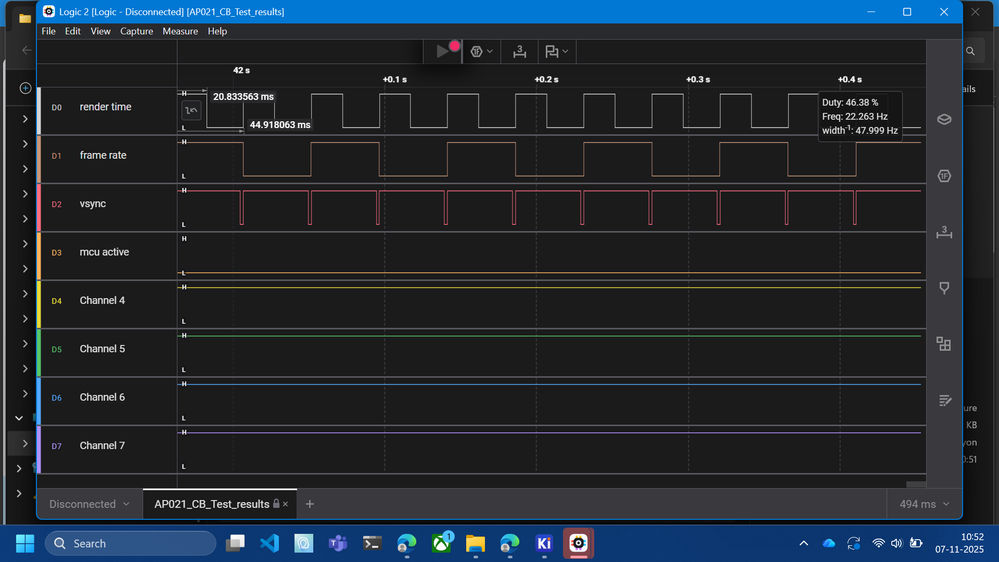
Task: Open Visual Studio Code from the taskbar
Action: (270, 544)
